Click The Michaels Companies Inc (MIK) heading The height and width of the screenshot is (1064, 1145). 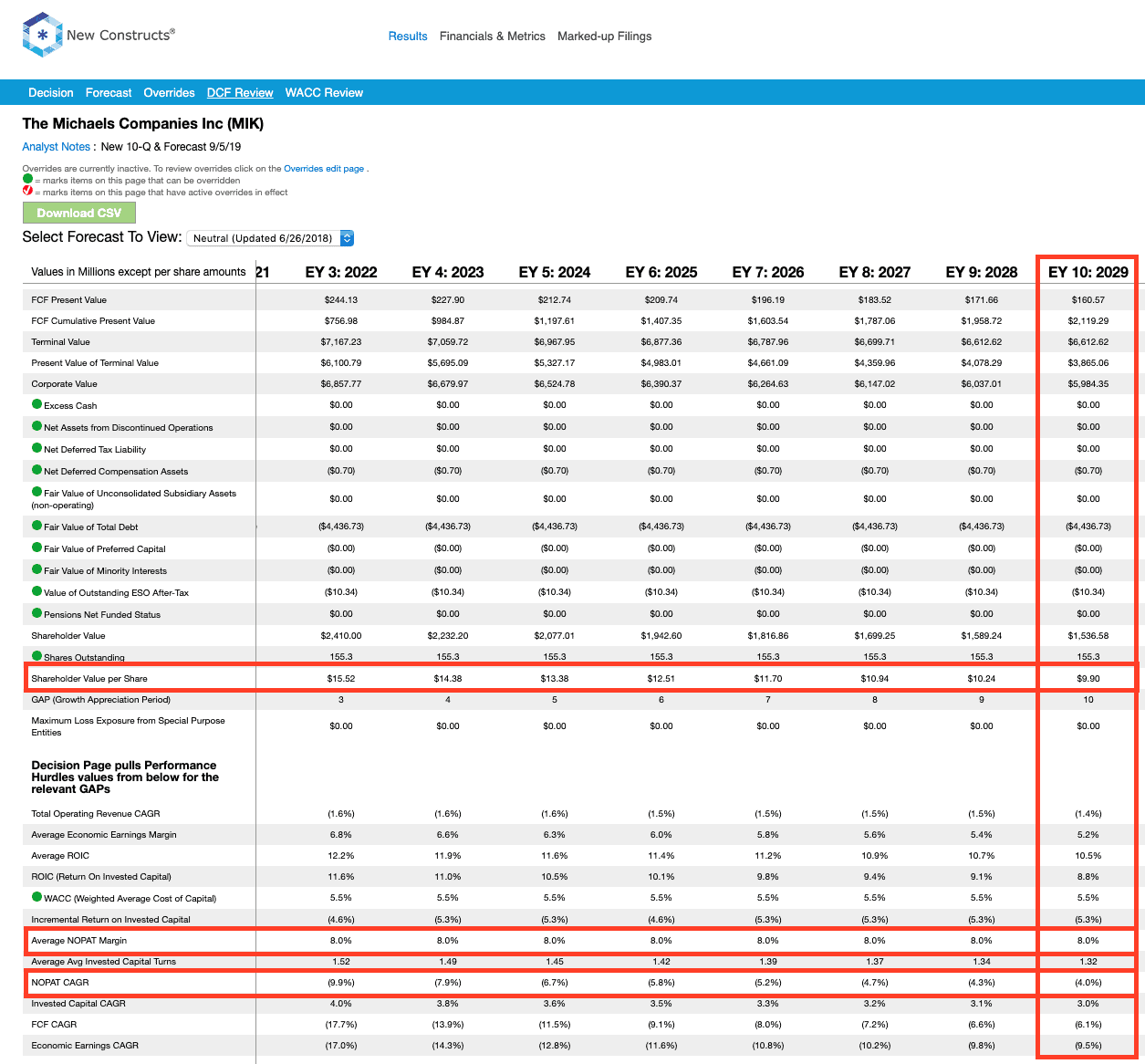click(x=143, y=124)
